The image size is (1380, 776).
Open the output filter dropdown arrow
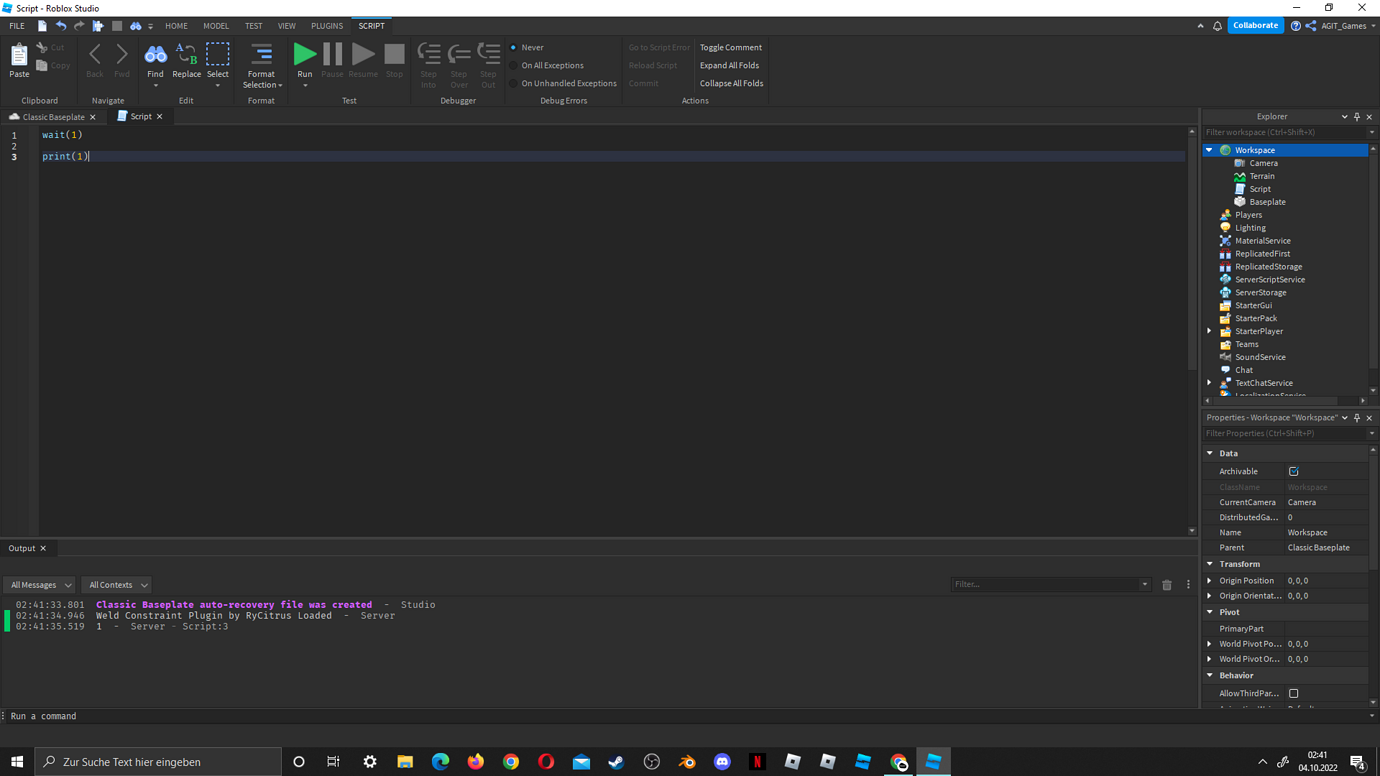pos(1144,585)
